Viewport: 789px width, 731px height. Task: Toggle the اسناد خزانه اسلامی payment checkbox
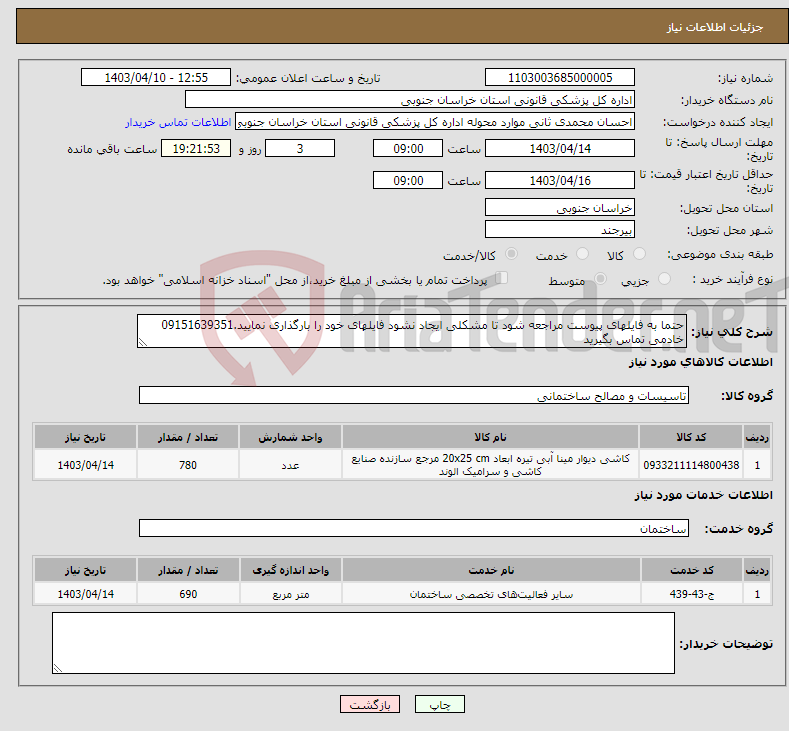pos(502,278)
